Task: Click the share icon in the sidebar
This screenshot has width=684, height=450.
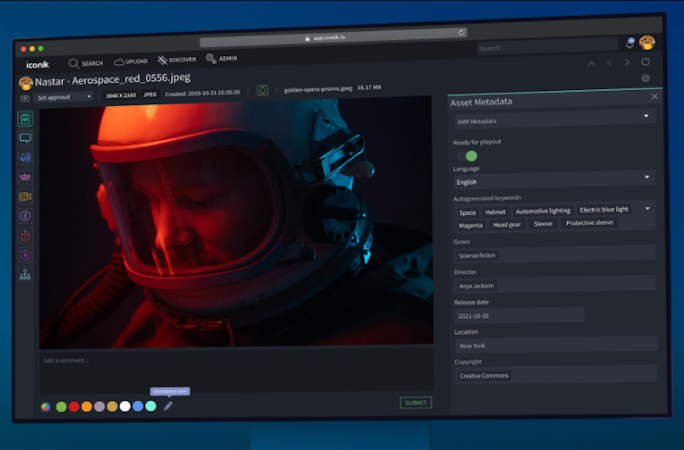Action: pos(25,235)
